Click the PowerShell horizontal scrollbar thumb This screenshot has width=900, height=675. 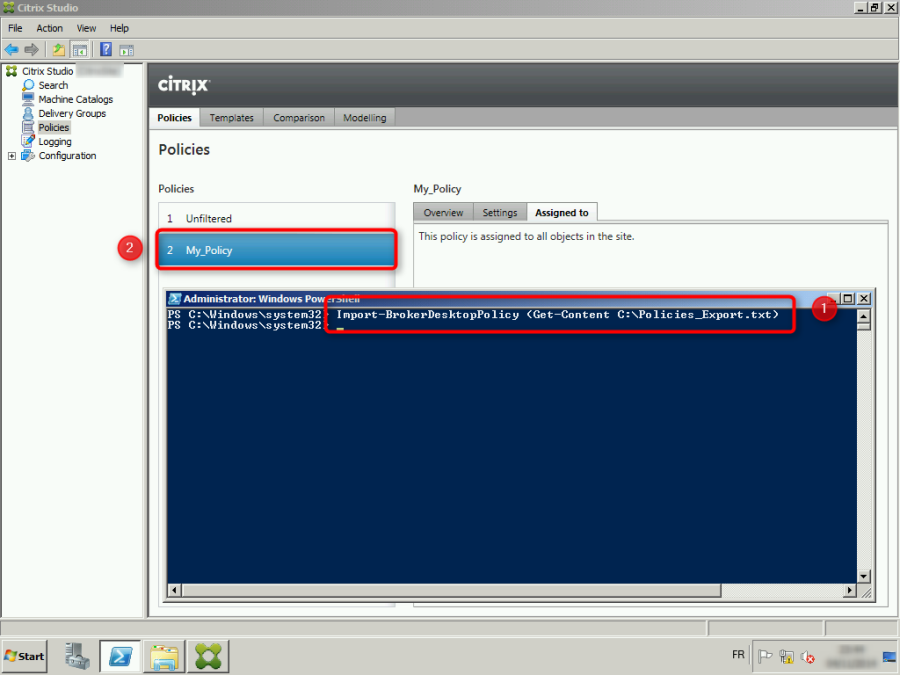pyautogui.click(x=451, y=590)
